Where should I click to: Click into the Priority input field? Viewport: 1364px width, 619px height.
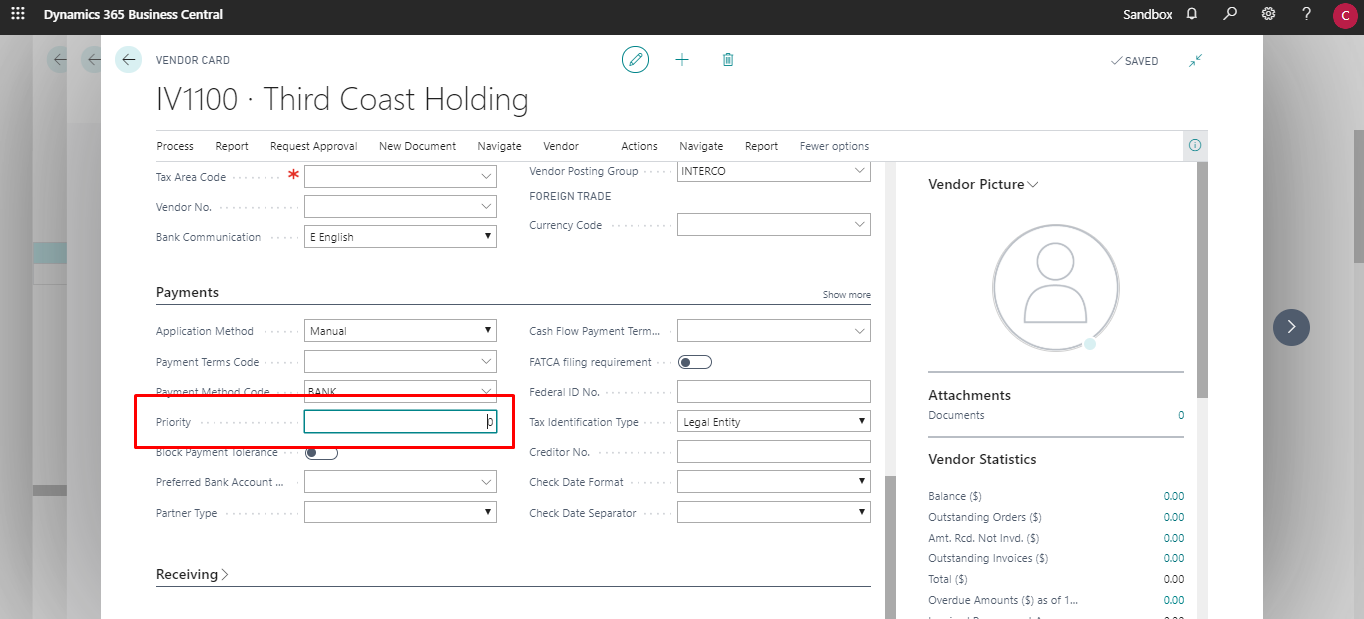pos(400,422)
